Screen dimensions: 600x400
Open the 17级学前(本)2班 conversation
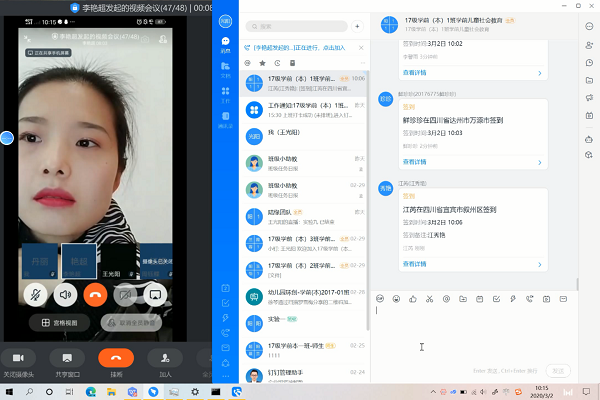click(x=303, y=270)
